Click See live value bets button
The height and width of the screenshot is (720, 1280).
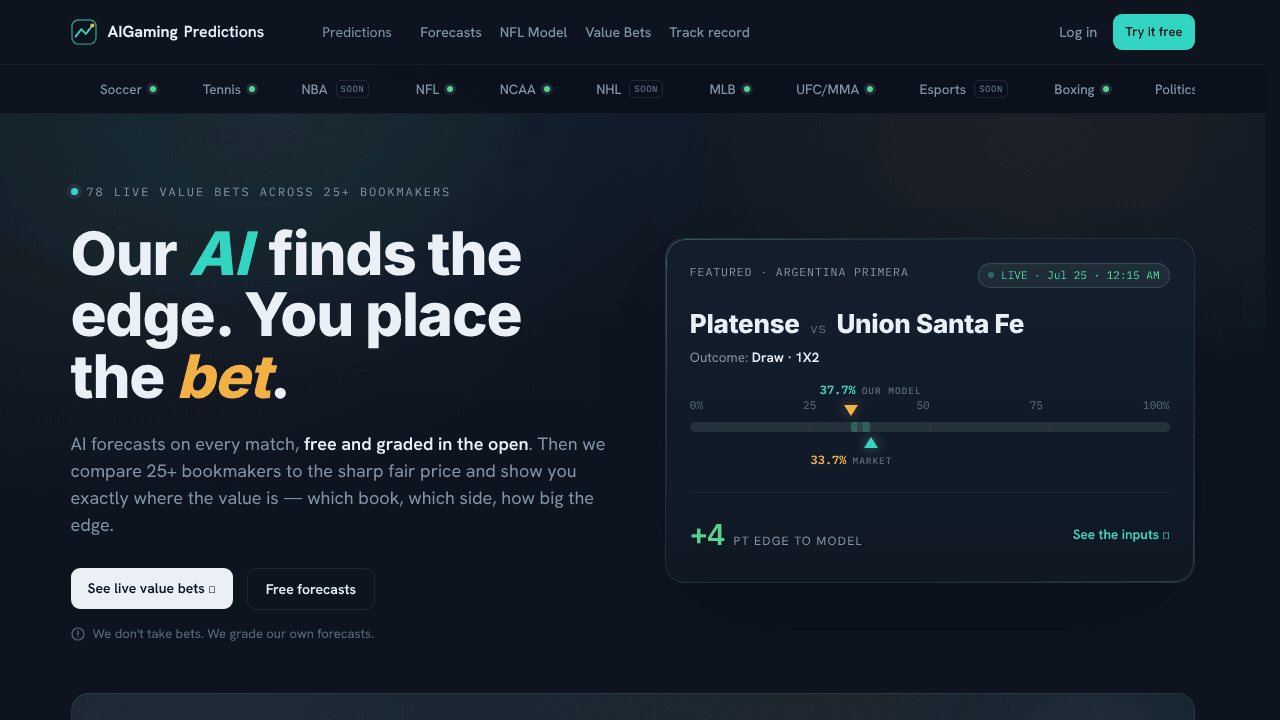(152, 589)
